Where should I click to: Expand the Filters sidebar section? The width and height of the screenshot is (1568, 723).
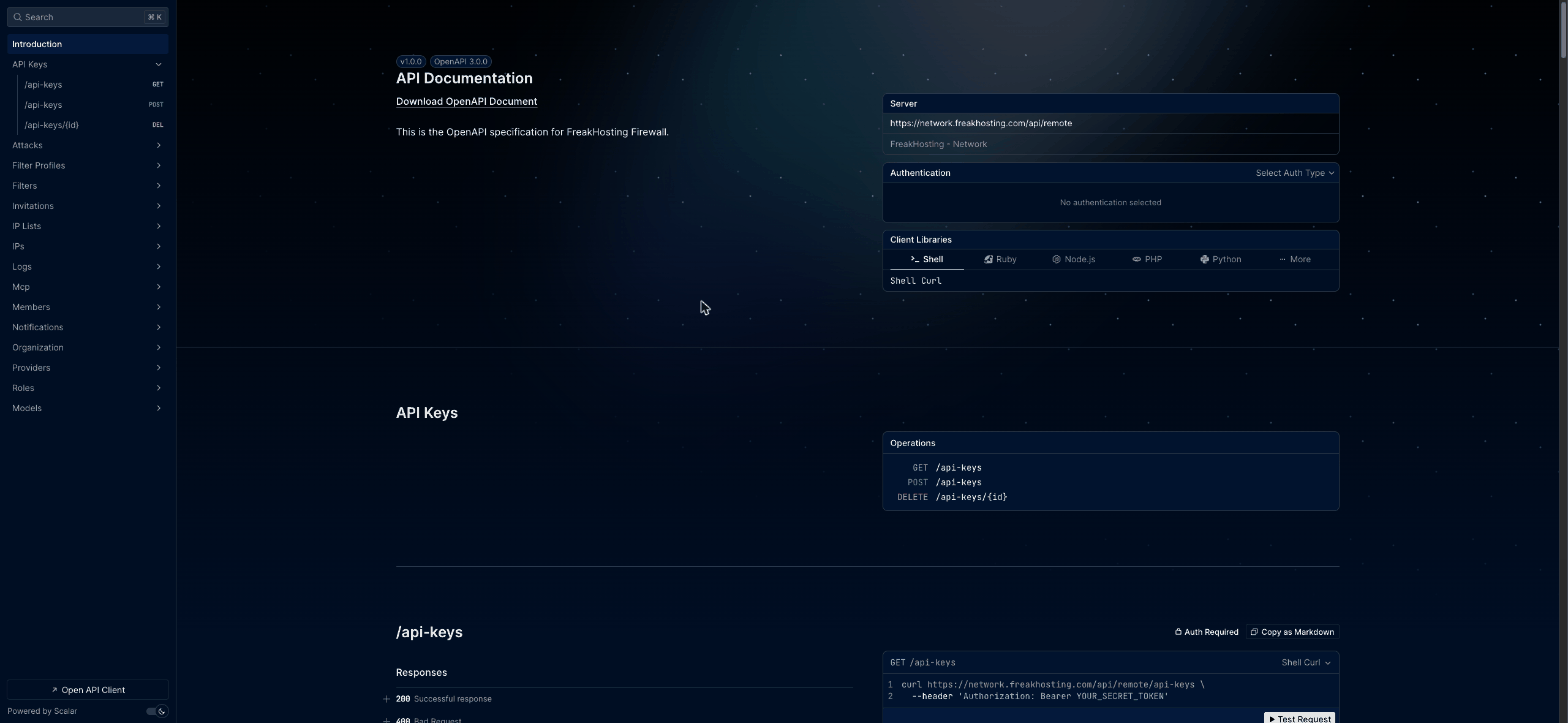point(88,186)
